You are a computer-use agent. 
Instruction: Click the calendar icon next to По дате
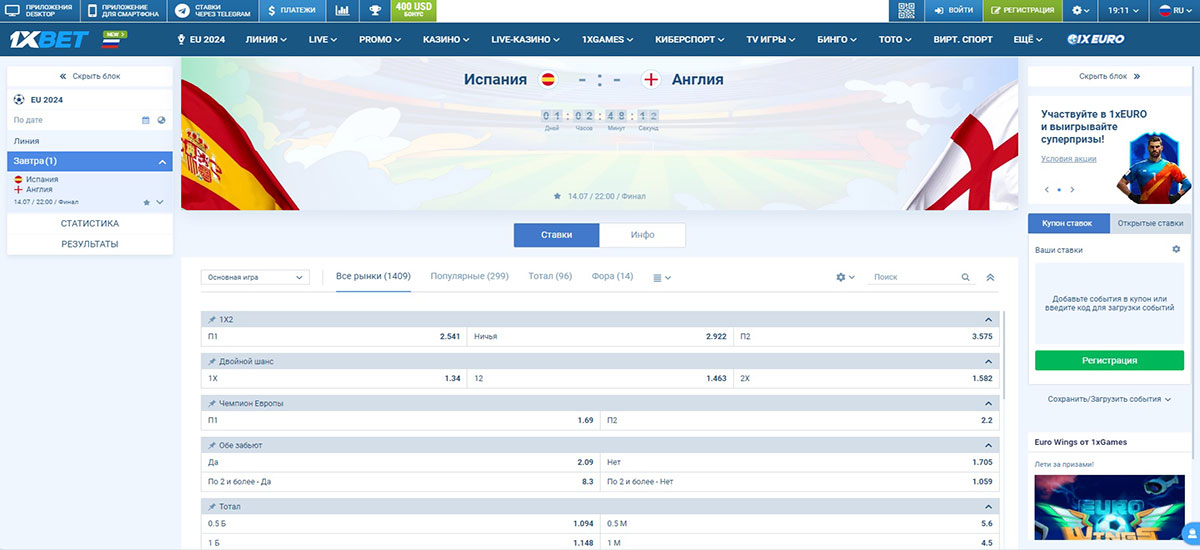coord(145,120)
